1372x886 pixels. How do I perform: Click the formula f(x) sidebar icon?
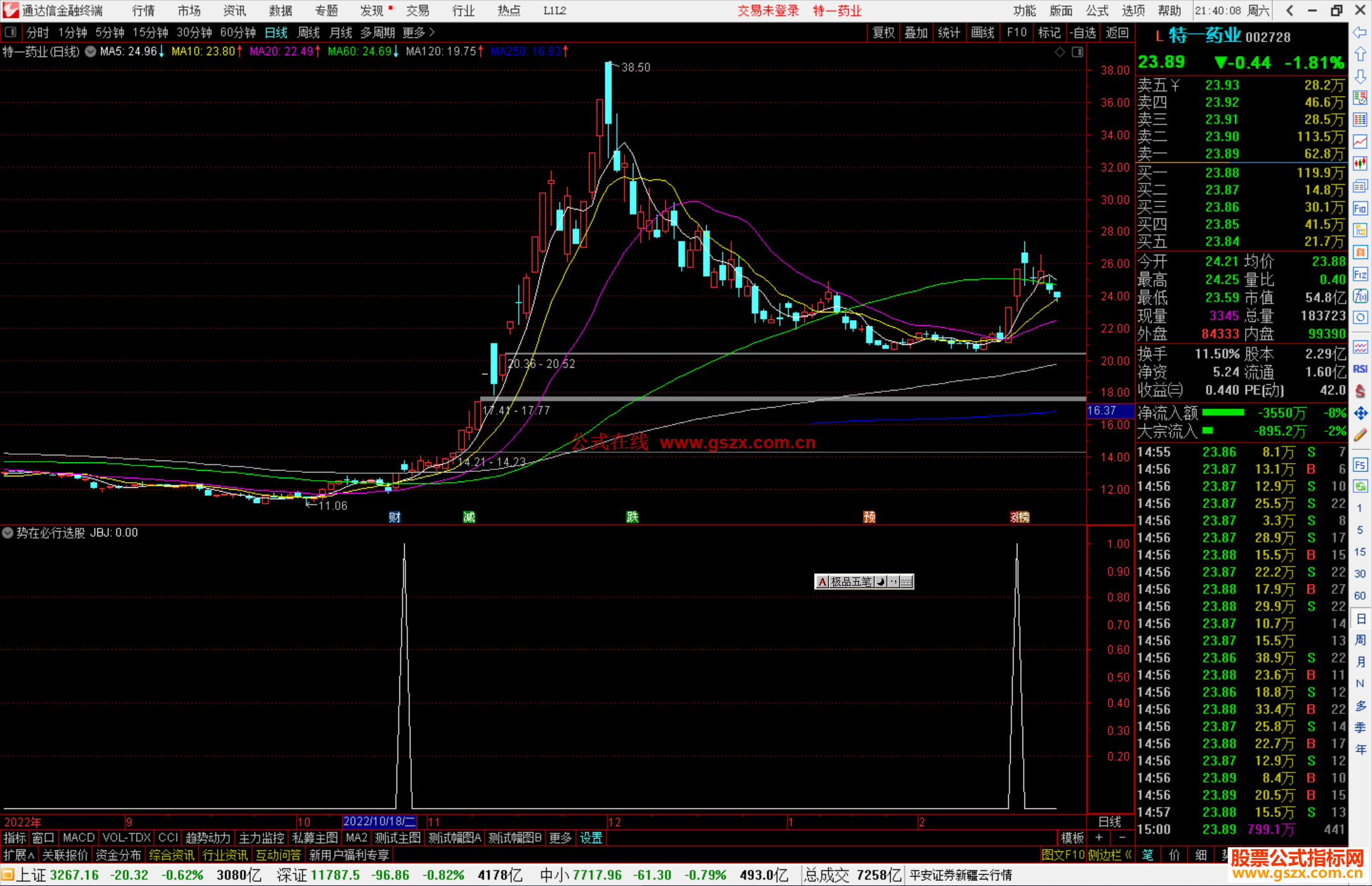point(1360,296)
